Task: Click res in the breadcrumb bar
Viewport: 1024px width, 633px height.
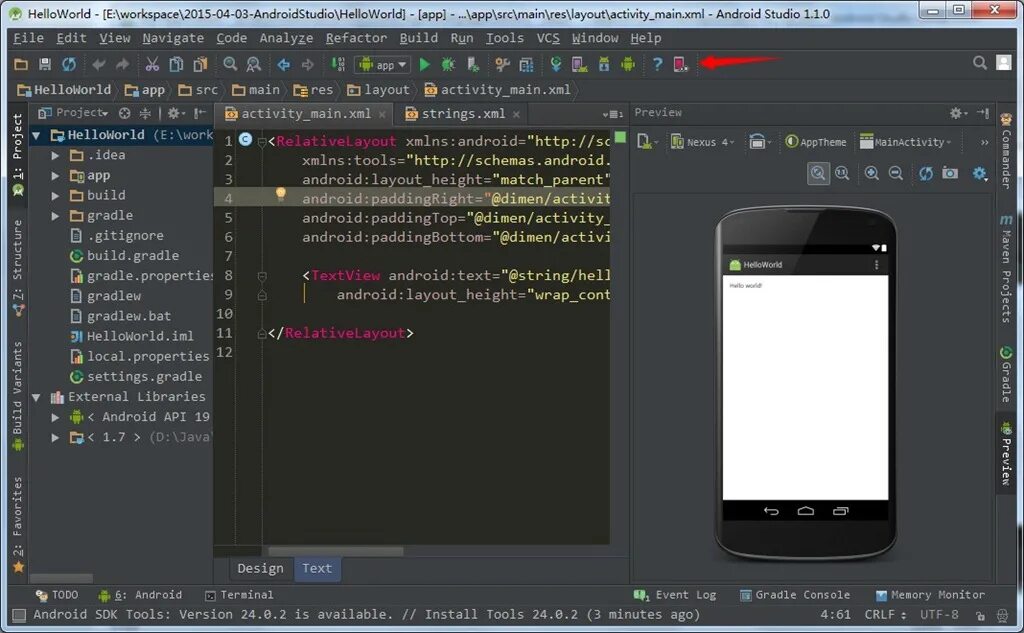Action: coord(314,89)
